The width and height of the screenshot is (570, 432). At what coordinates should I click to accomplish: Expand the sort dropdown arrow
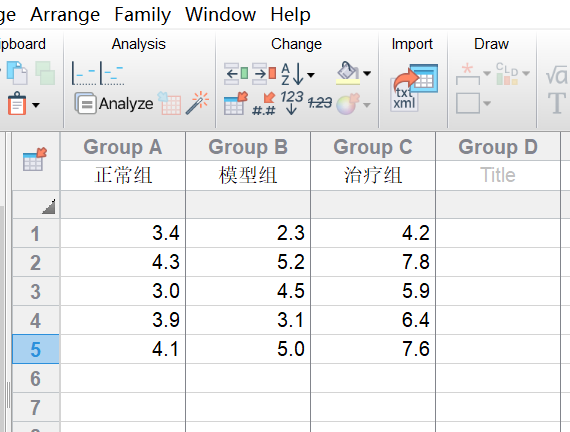click(311, 75)
